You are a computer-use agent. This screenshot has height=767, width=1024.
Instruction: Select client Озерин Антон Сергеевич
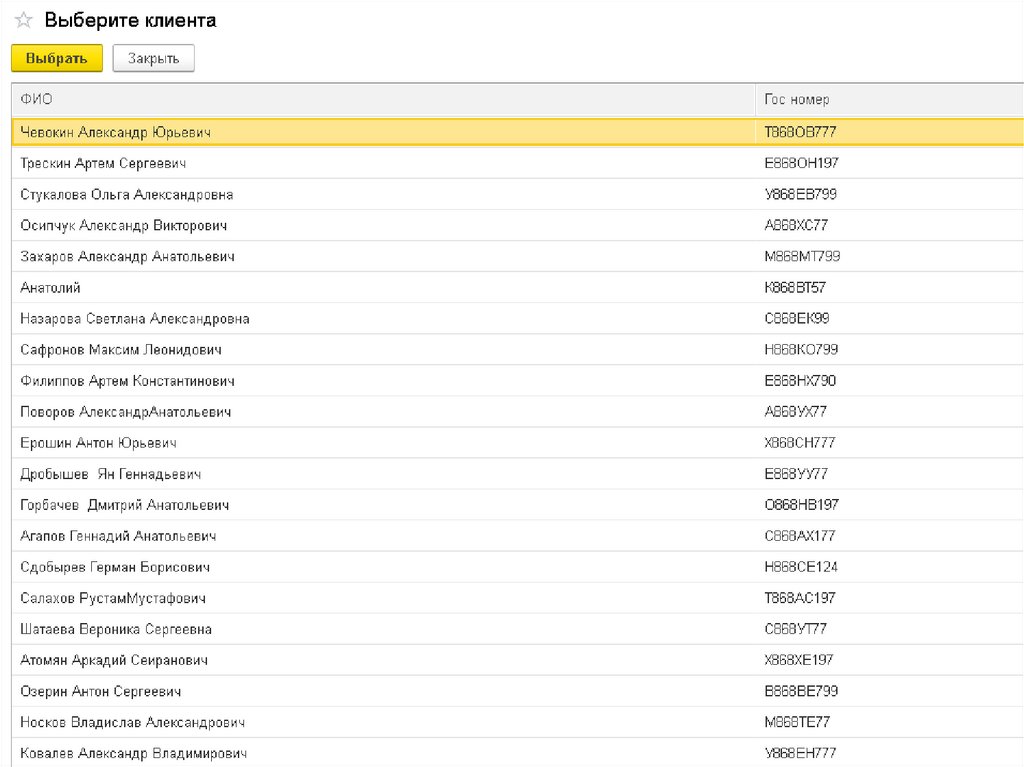[x=100, y=691]
